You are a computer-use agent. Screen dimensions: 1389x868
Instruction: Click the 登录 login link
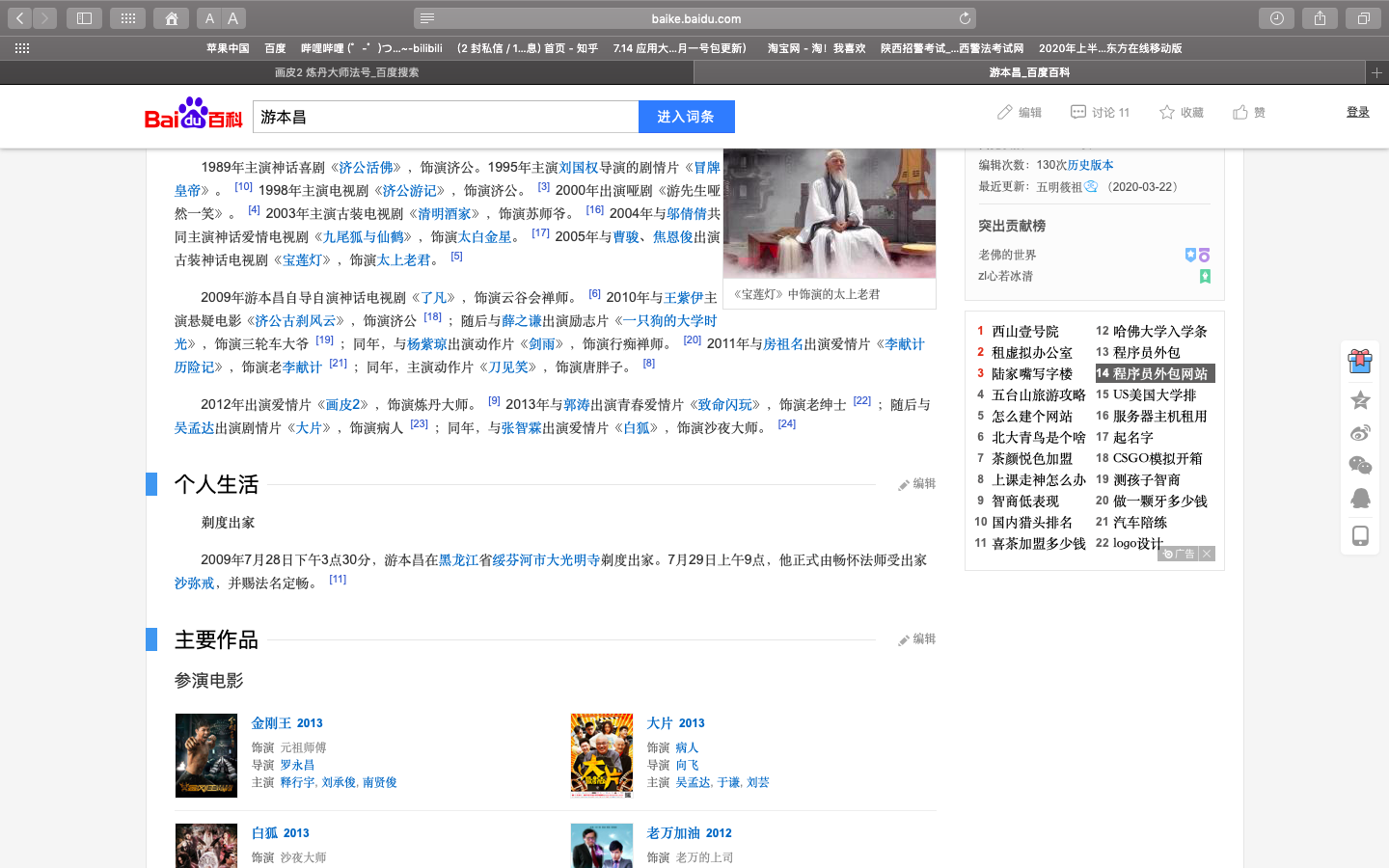point(1358,112)
